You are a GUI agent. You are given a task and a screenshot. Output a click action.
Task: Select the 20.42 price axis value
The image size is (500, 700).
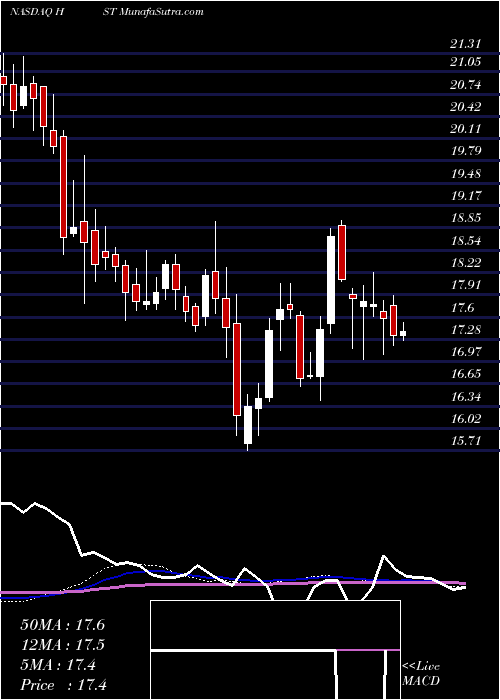pyautogui.click(x=465, y=106)
